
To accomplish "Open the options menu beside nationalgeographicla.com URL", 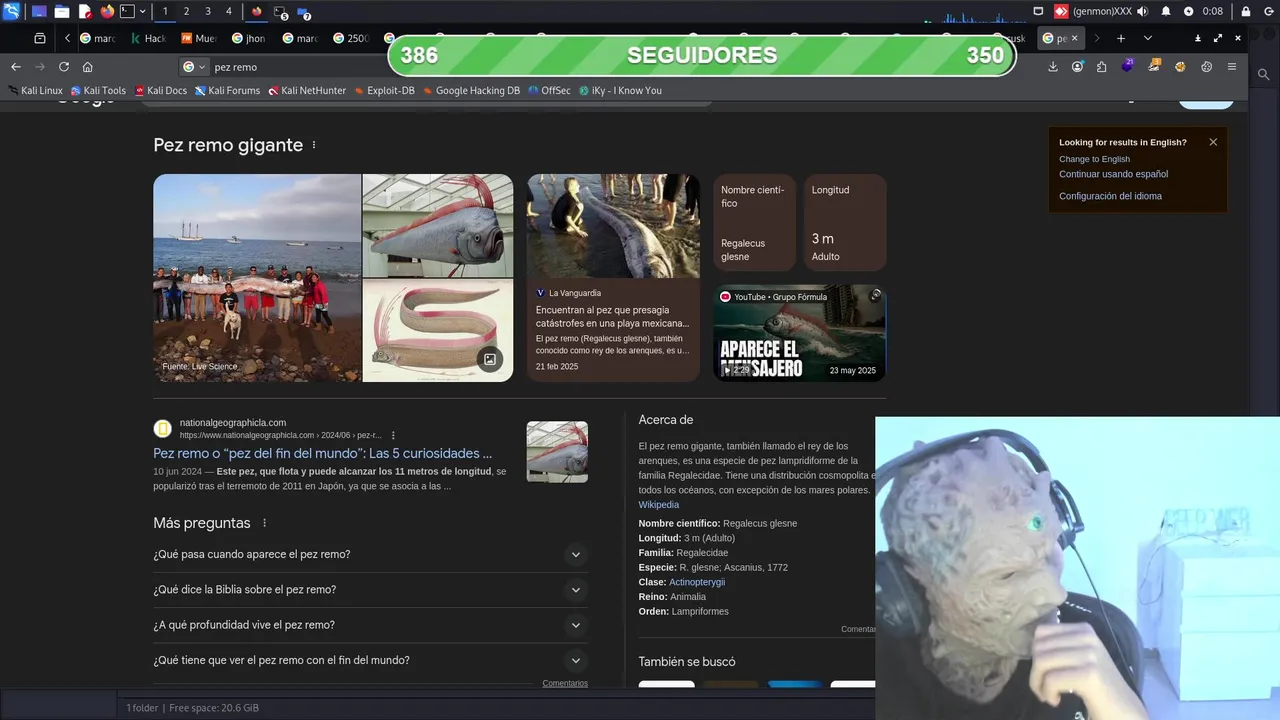I will click(393, 435).
